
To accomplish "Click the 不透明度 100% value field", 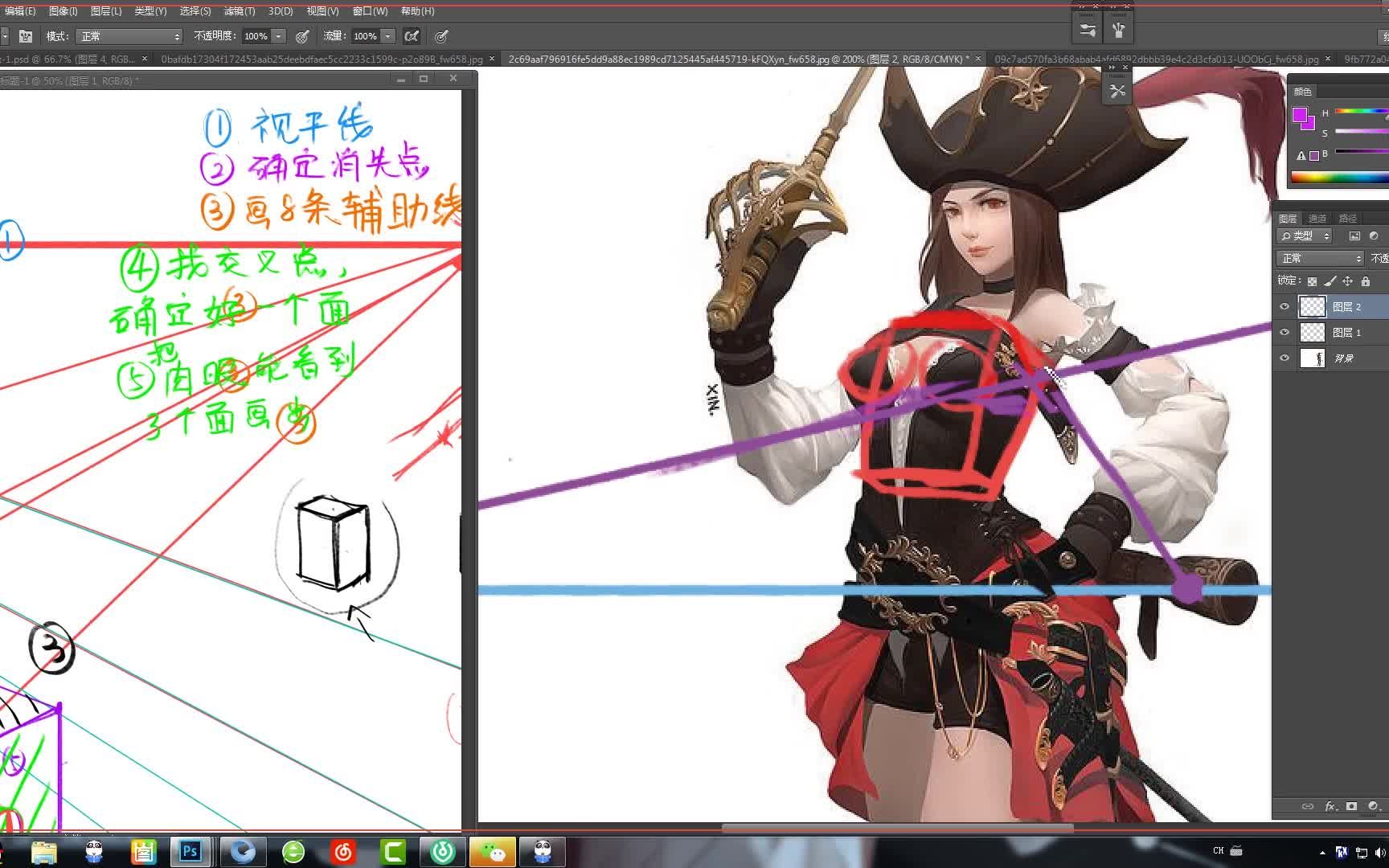I will click(x=256, y=36).
